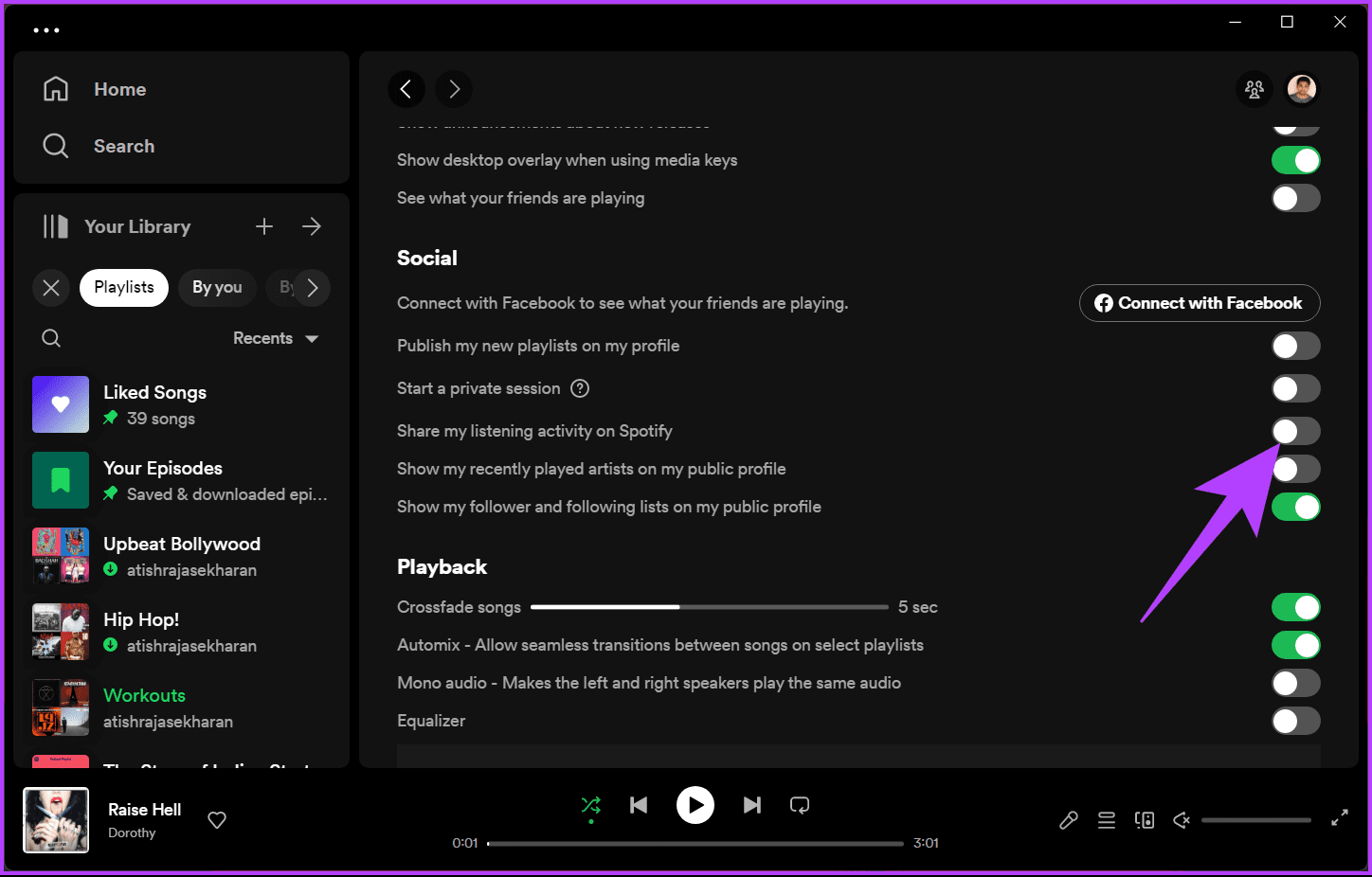Collapse Your Library panel
This screenshot has width=1372, height=877.
117,226
